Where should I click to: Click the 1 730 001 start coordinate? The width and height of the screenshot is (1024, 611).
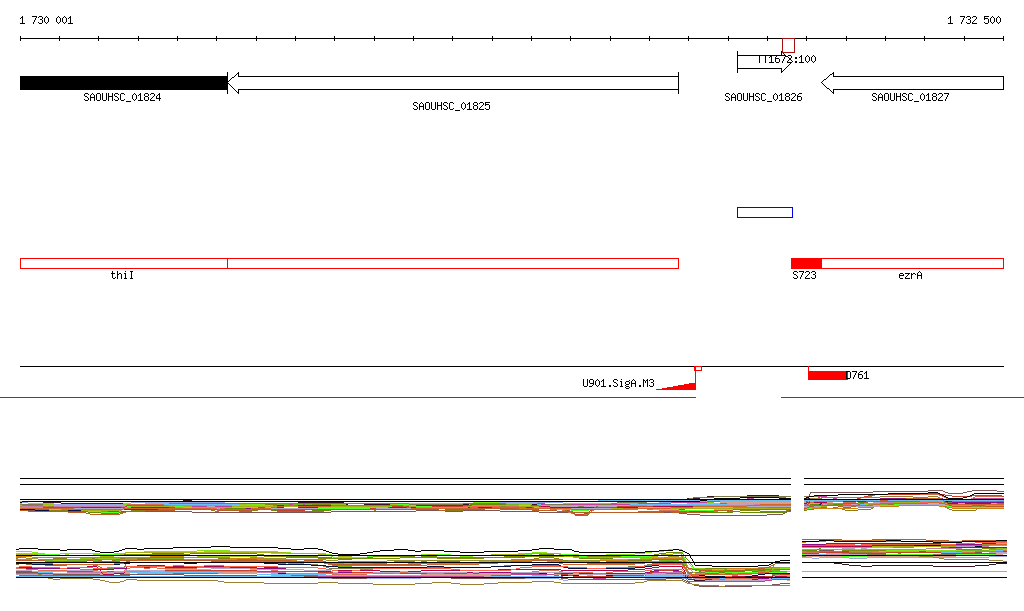pos(46,20)
